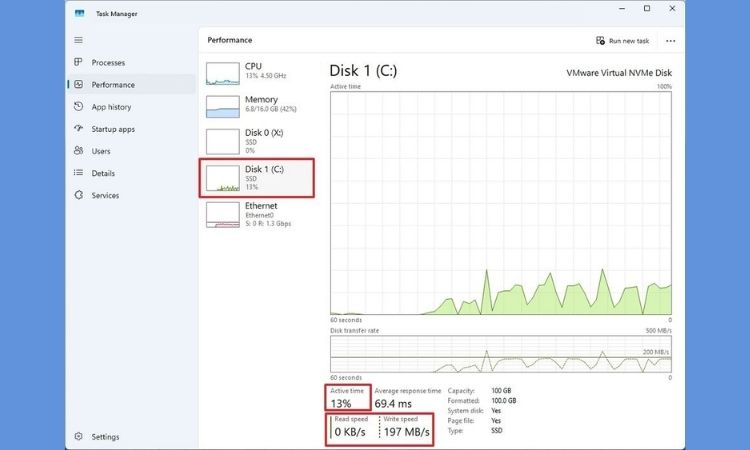Screen dimensions: 750x450
Task: Click the Memory 6.8/16.0 GB entry text
Action: (271, 109)
